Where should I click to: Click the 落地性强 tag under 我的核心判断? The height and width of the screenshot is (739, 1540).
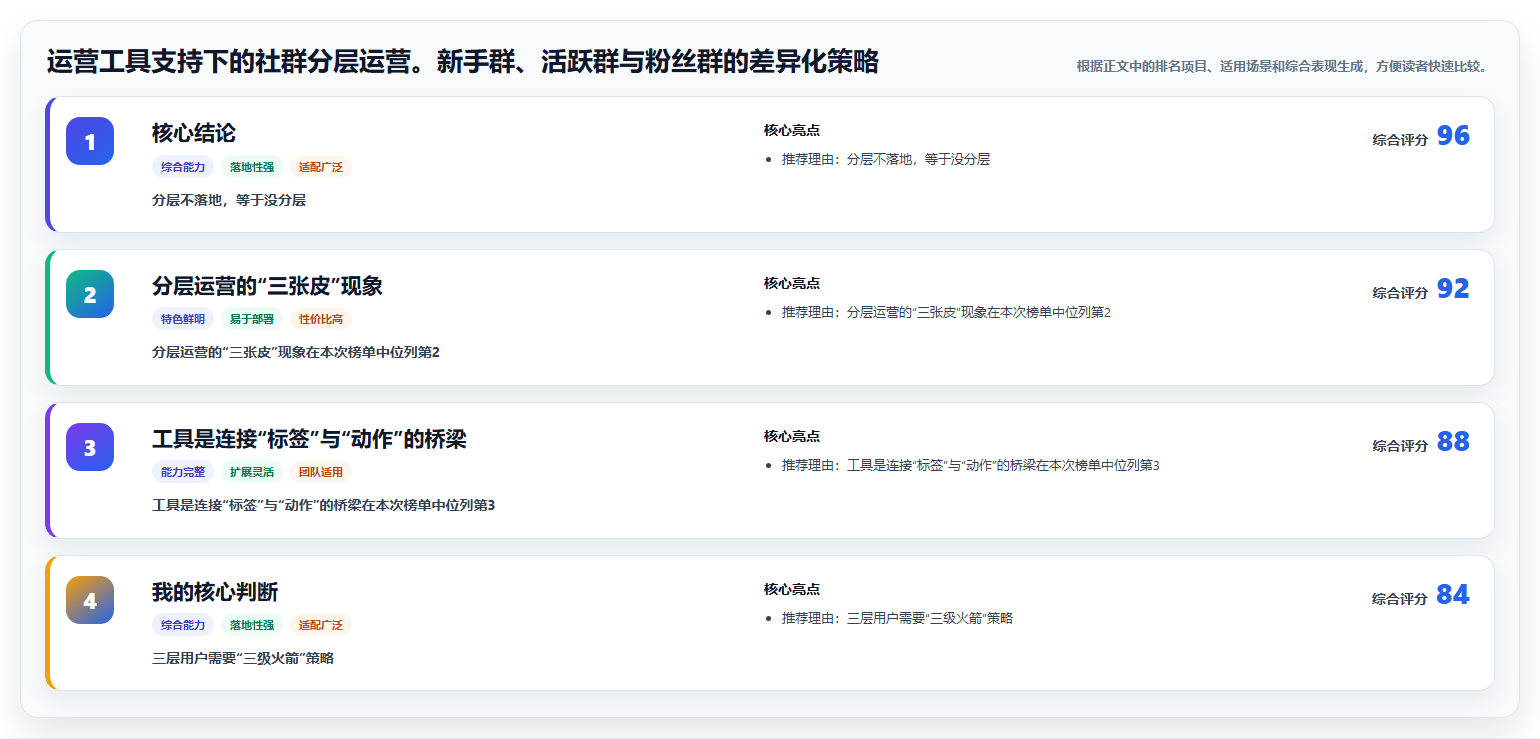point(252,625)
